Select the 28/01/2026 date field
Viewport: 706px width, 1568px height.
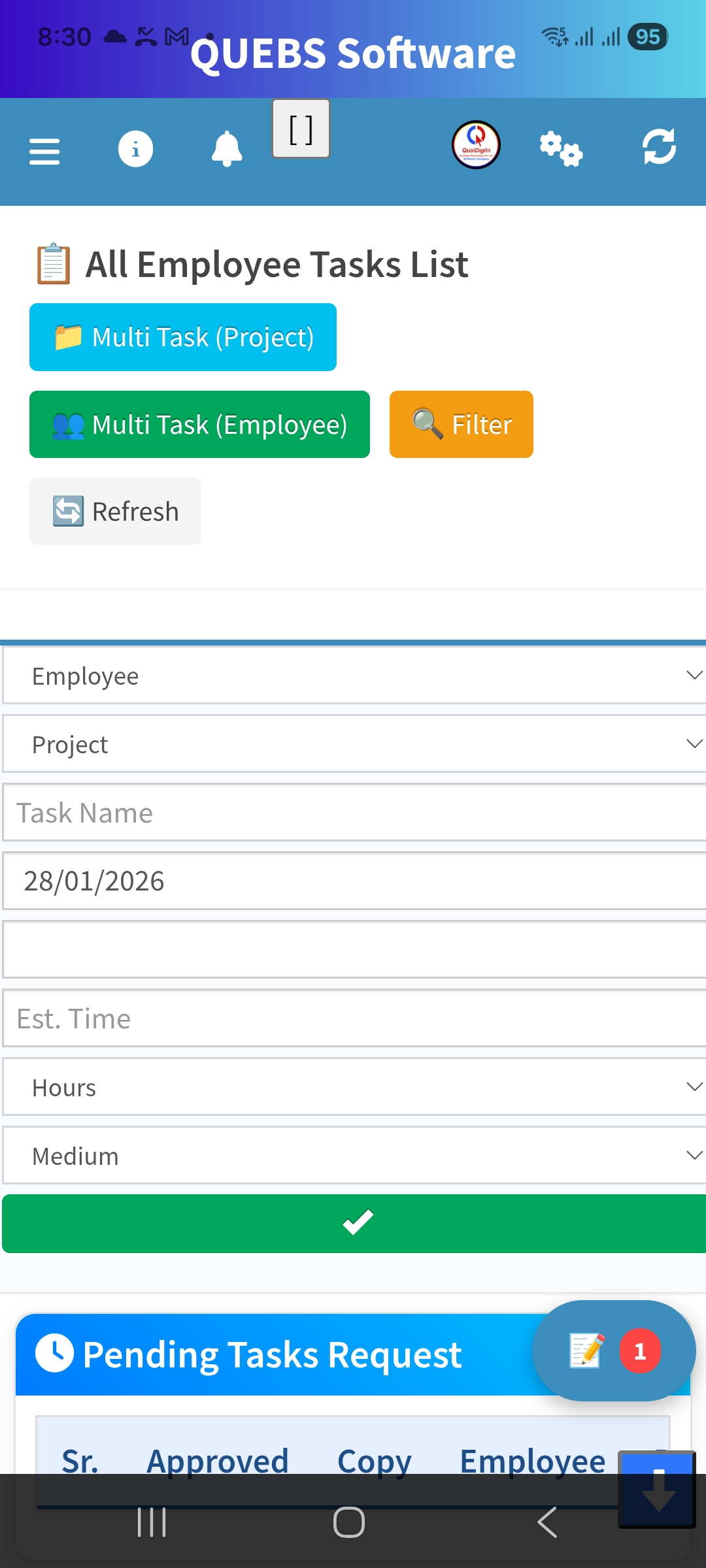(x=354, y=881)
